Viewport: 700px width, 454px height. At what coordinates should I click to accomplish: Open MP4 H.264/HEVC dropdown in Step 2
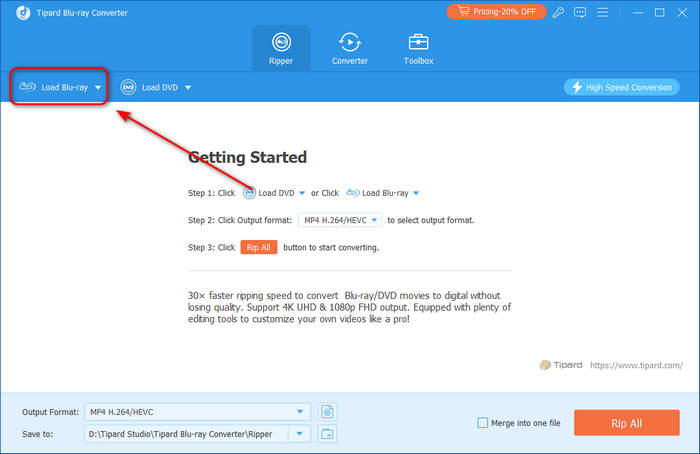tap(340, 220)
